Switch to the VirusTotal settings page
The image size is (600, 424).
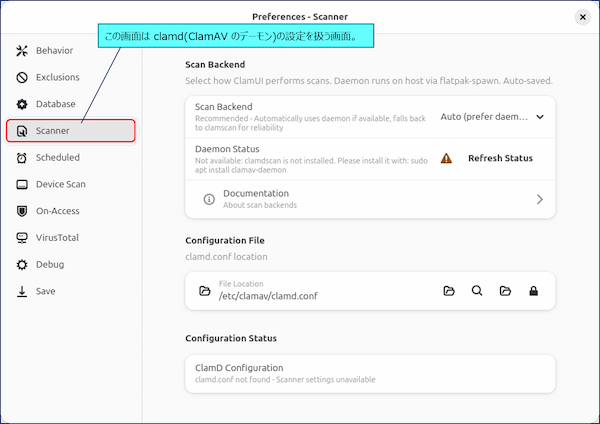click(71, 238)
